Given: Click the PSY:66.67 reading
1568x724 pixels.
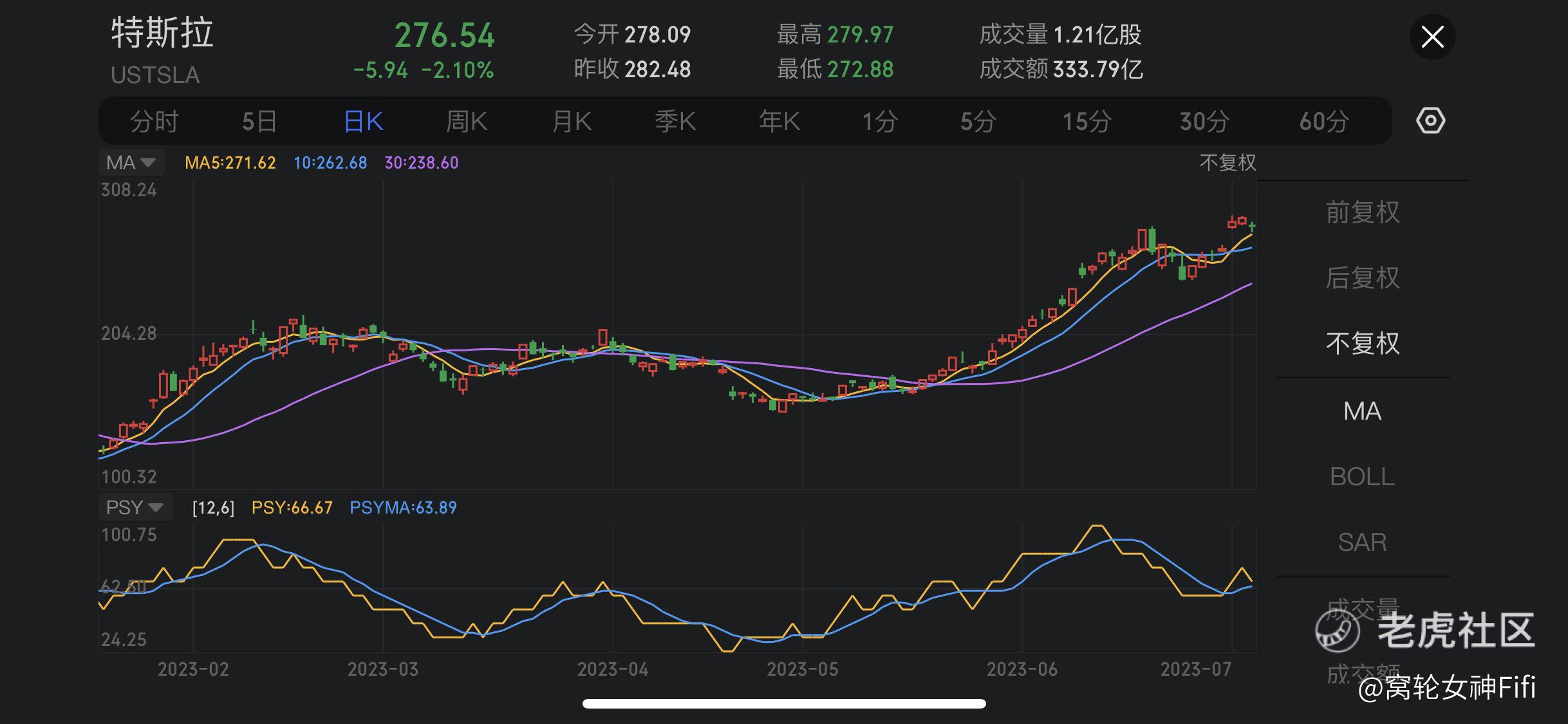Looking at the screenshot, I should coord(292,507).
